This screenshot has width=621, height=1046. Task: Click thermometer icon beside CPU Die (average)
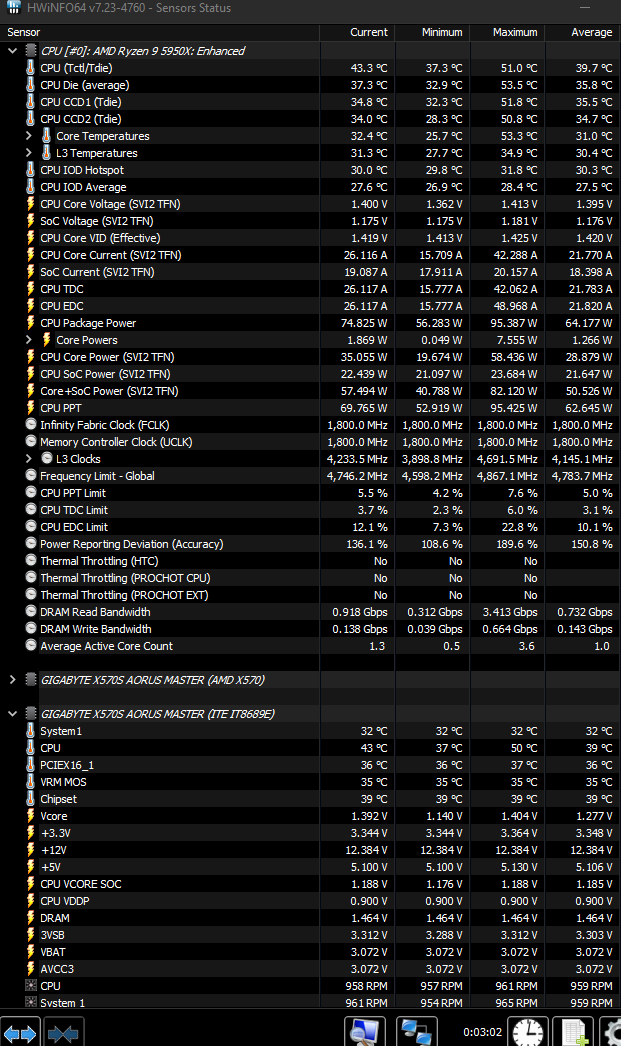(31, 85)
